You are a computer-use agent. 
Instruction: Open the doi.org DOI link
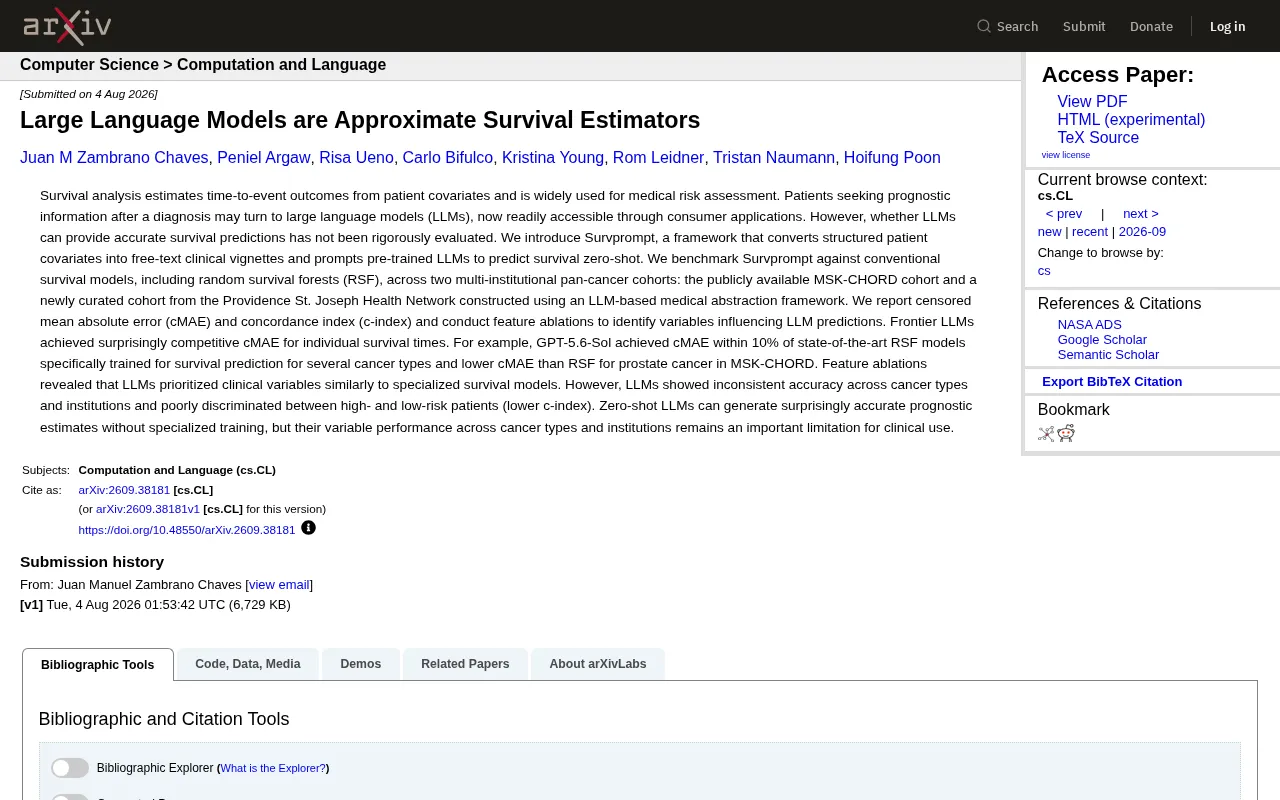click(x=187, y=530)
